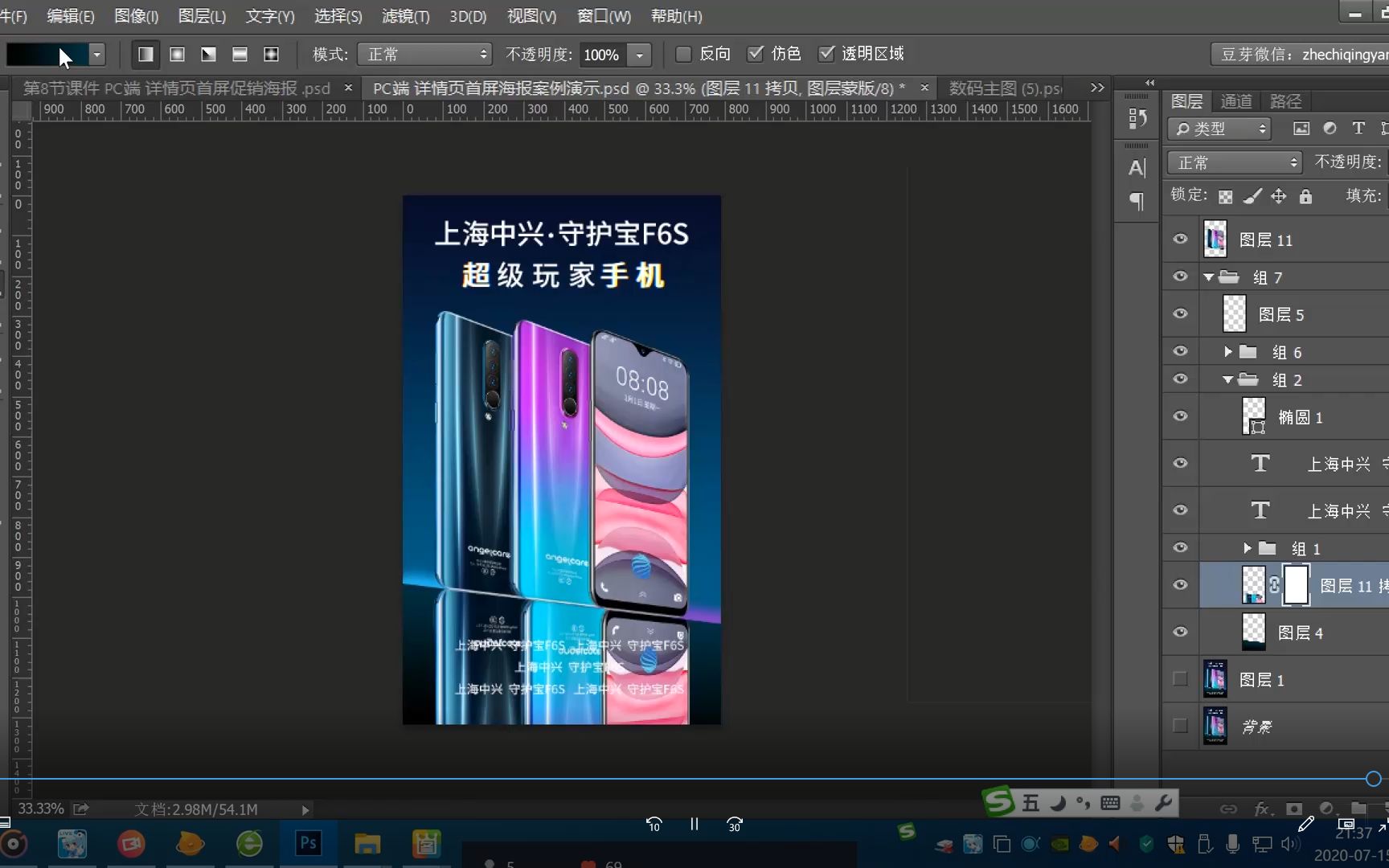Hide layer 图层 4
1389x868 pixels.
[x=1180, y=632]
